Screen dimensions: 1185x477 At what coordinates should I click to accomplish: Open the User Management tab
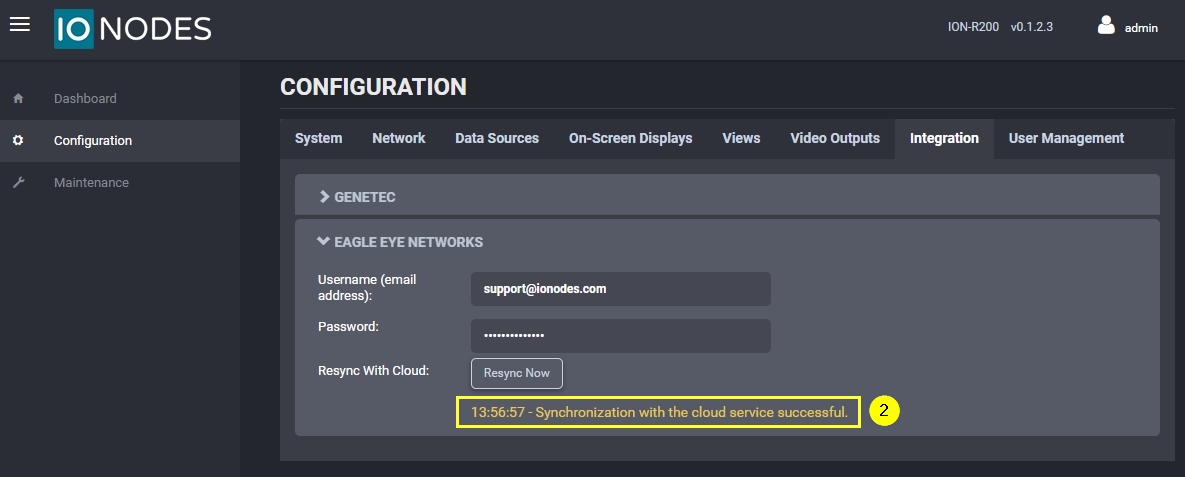click(x=1066, y=139)
